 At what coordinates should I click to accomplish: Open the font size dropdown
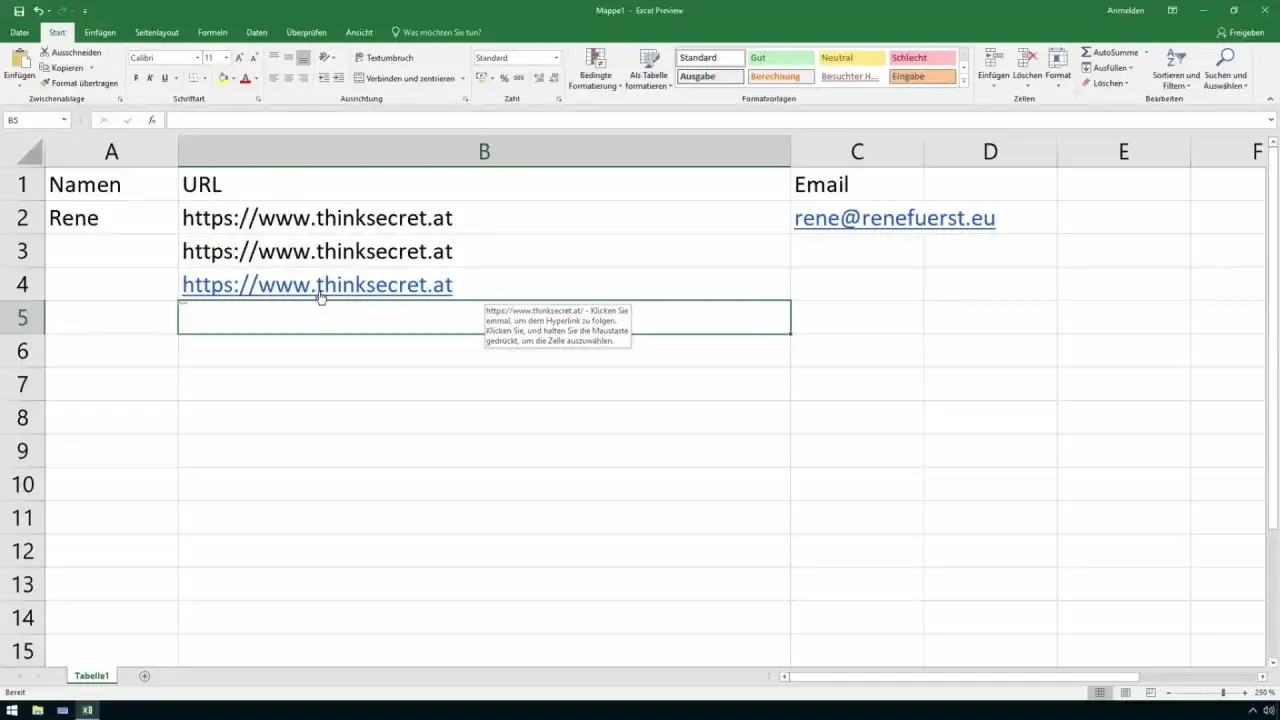[224, 58]
